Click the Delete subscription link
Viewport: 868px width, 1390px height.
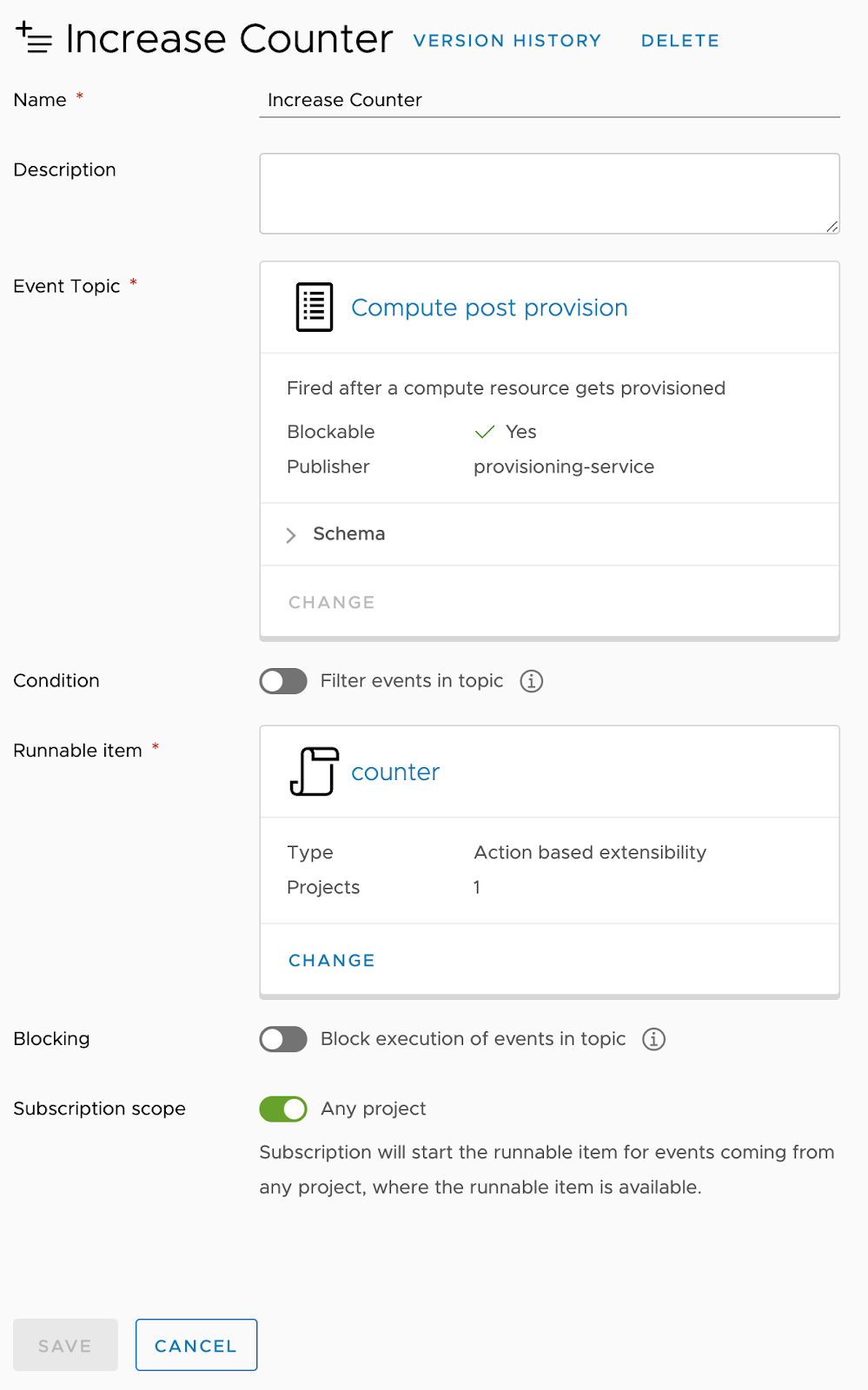tap(680, 41)
